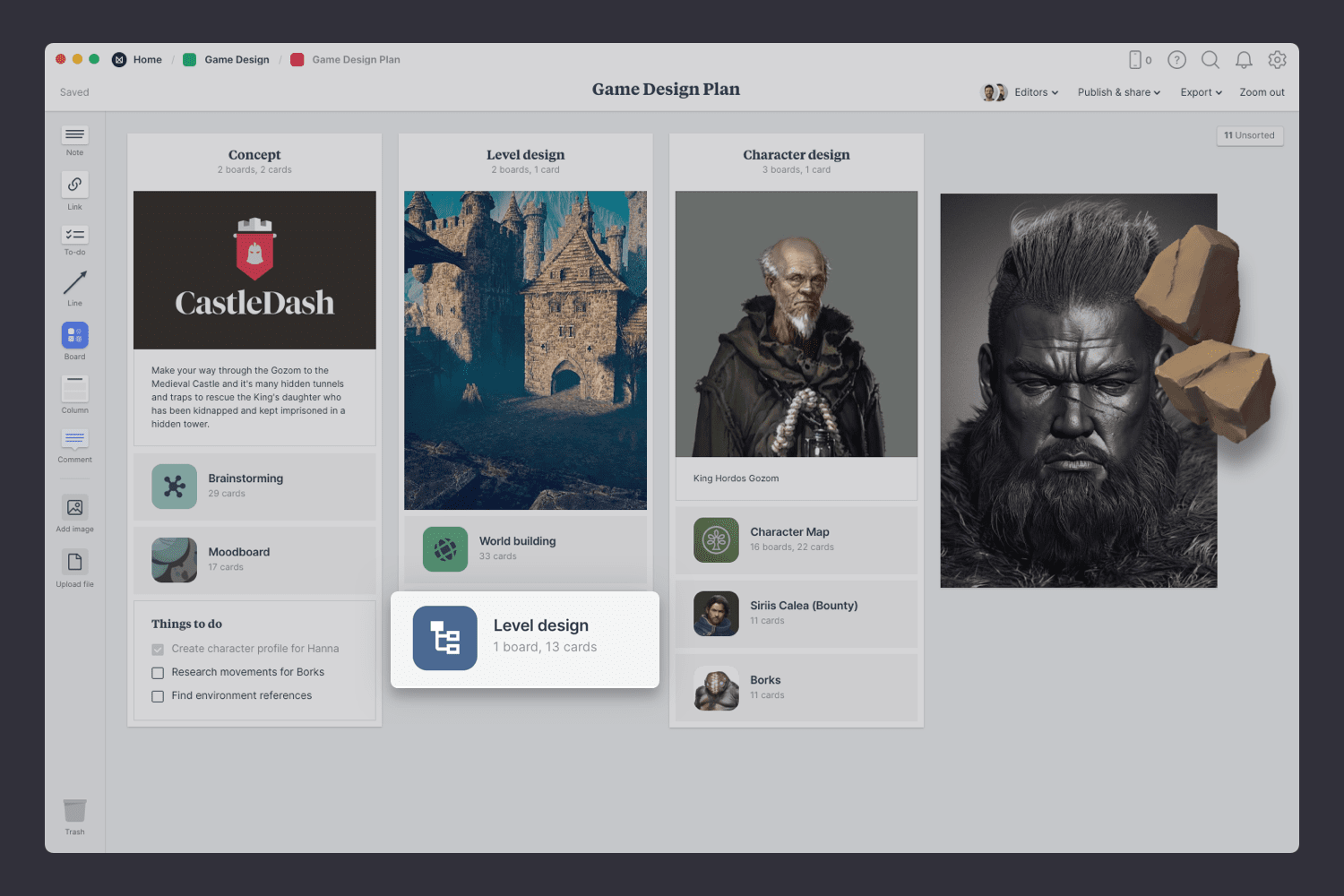Open the Borks board icon

point(716,688)
